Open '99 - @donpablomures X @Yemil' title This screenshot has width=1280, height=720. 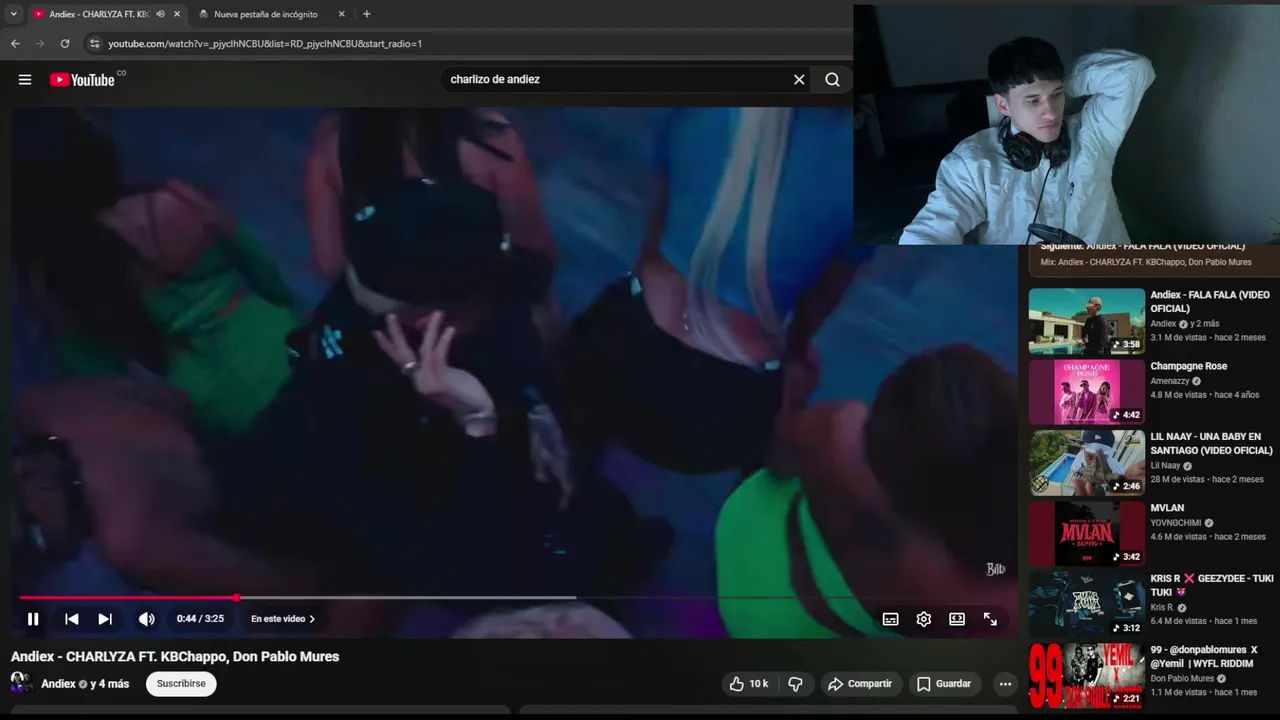(1204, 657)
